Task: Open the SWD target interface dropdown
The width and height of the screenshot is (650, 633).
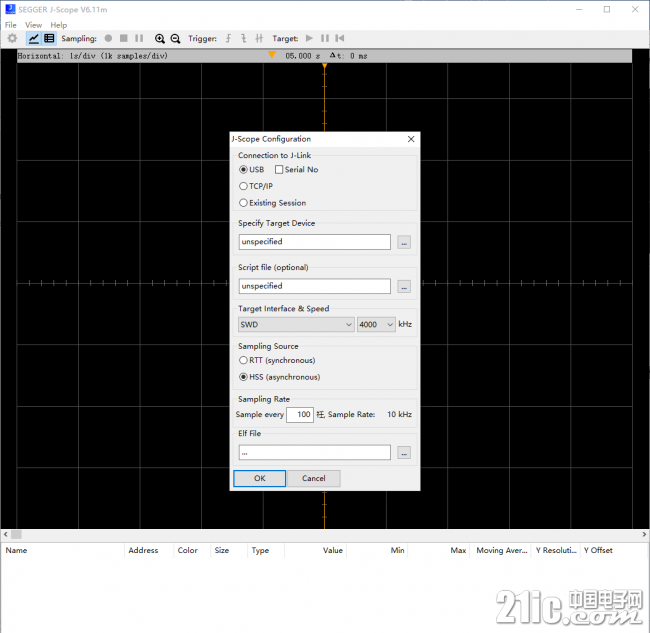Action: [296, 325]
